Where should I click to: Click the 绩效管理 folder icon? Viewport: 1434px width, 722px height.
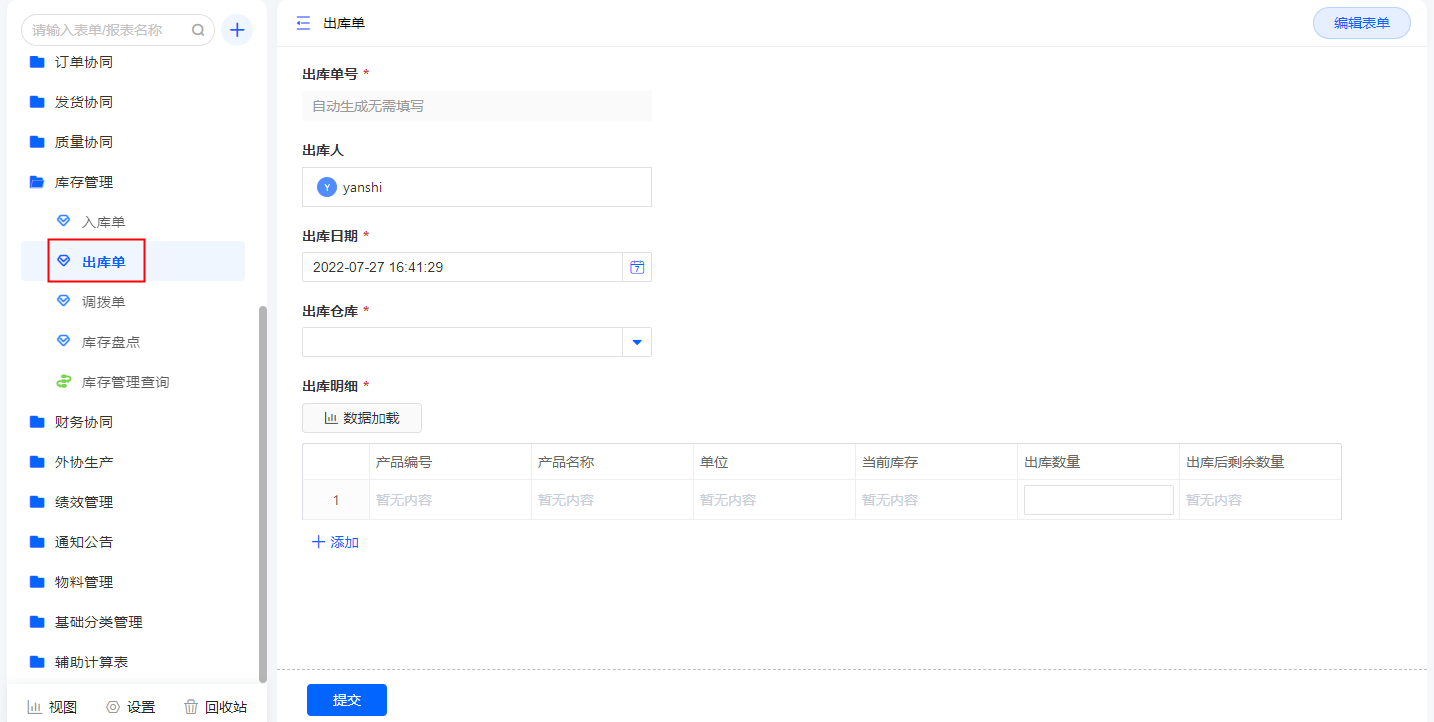point(37,502)
